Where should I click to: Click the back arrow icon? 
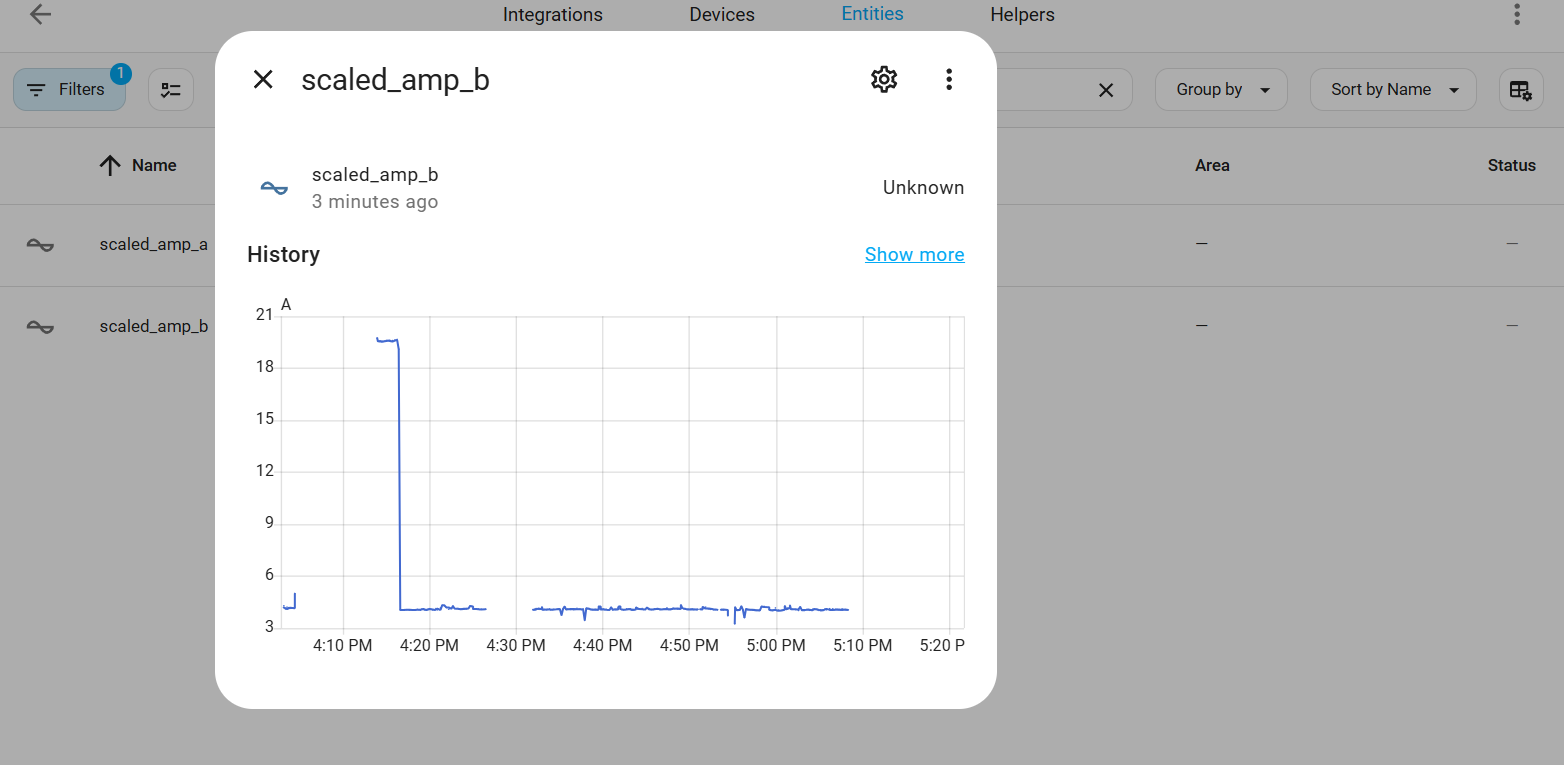click(x=40, y=15)
